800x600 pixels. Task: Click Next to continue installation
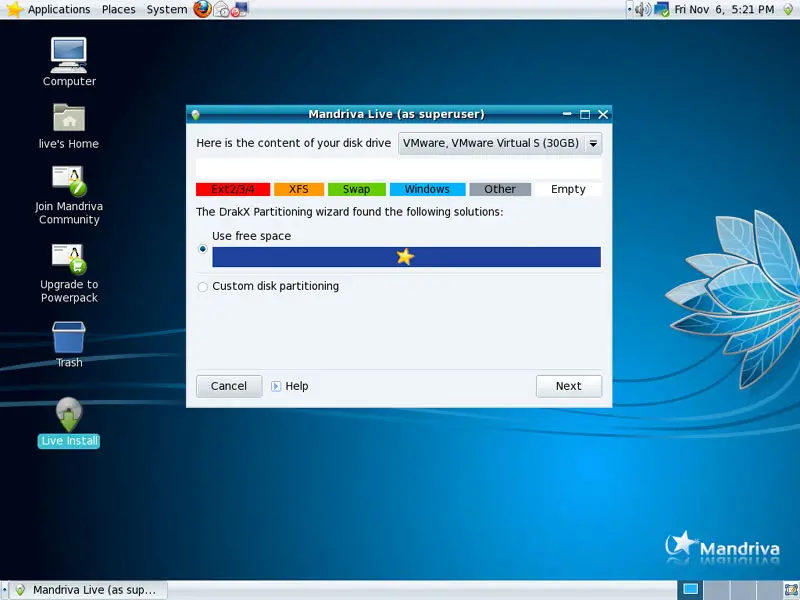tap(569, 386)
